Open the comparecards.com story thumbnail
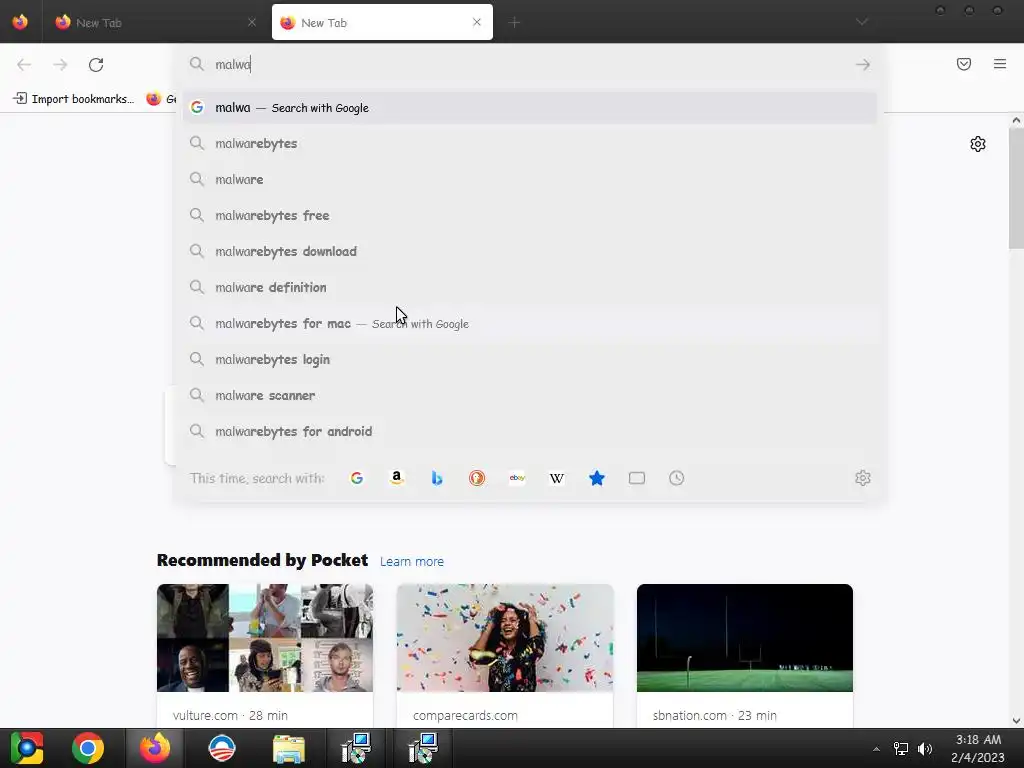This screenshot has height=768, width=1024. click(505, 637)
